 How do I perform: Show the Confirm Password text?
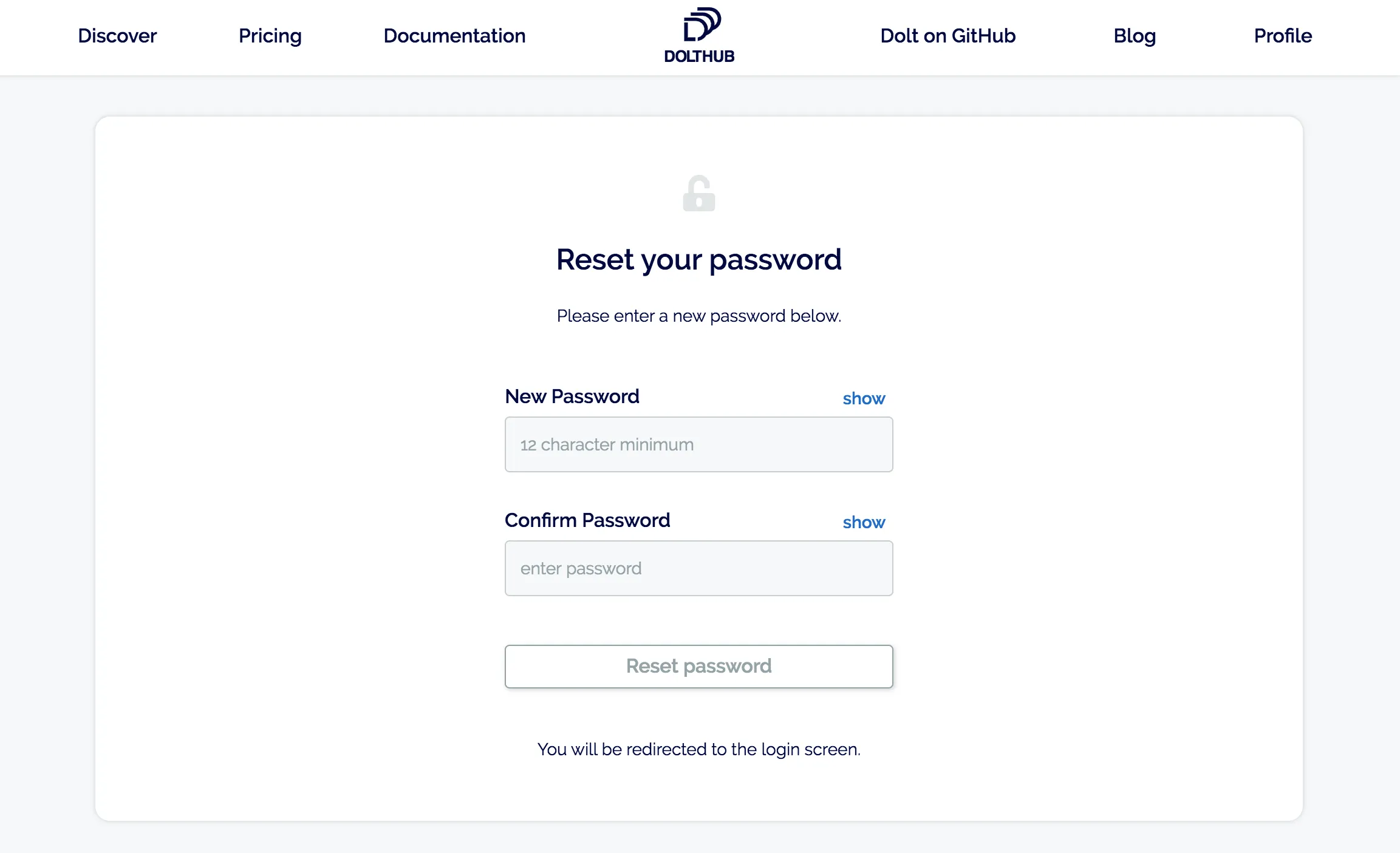(x=864, y=522)
